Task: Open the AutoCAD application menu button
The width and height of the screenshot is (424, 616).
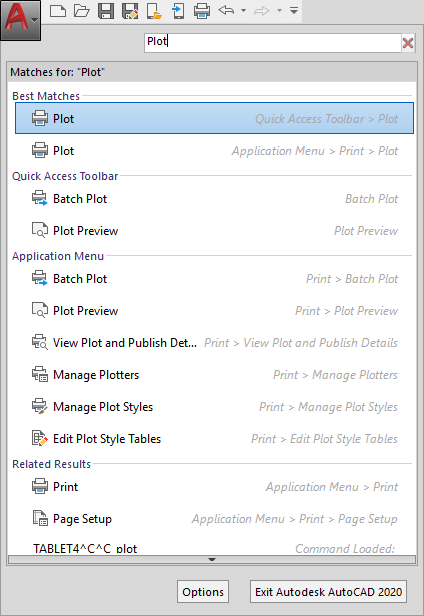Action: click(20, 20)
